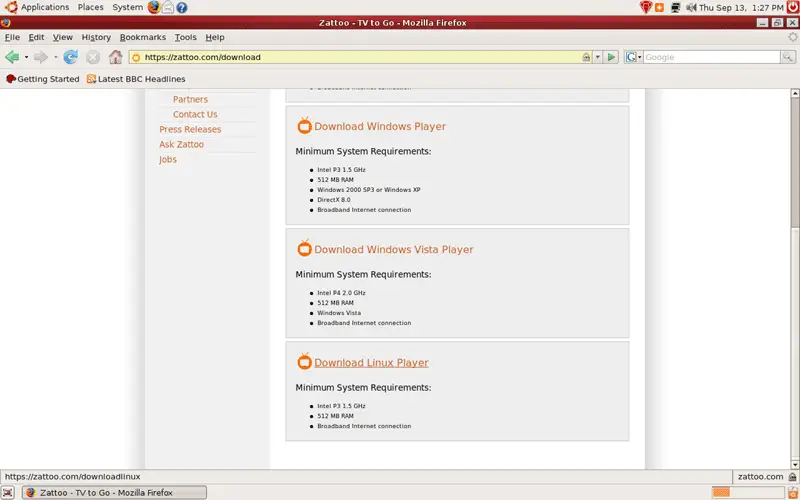This screenshot has width=800, height=500.
Task: Click the status bar padlock icon
Action: [791, 477]
